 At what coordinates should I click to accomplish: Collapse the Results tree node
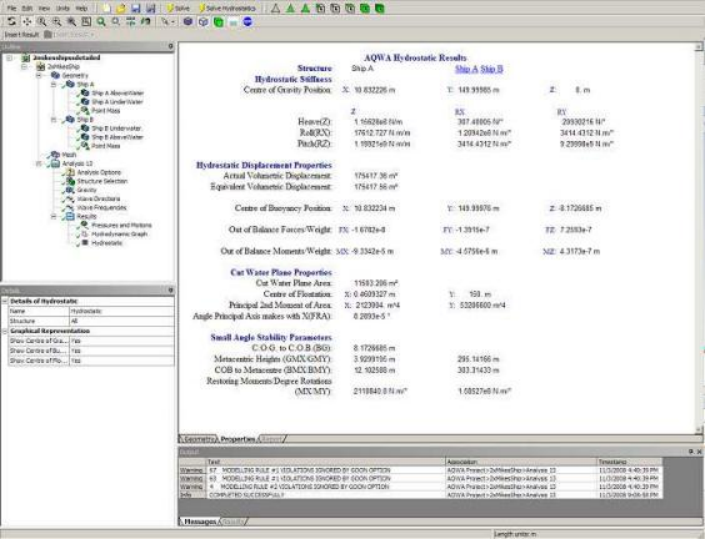point(54,216)
